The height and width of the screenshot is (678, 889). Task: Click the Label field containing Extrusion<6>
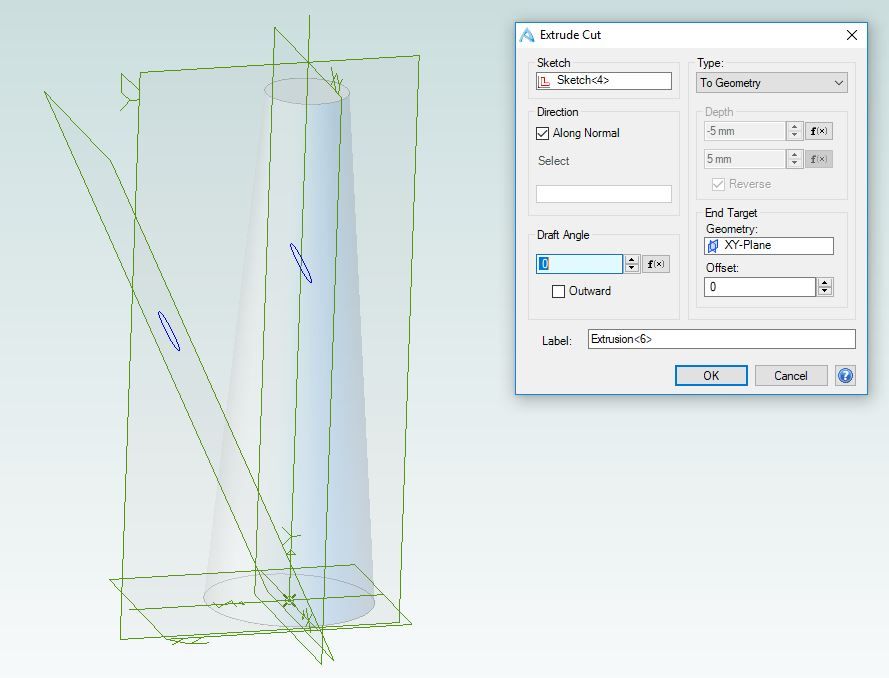[x=721, y=339]
